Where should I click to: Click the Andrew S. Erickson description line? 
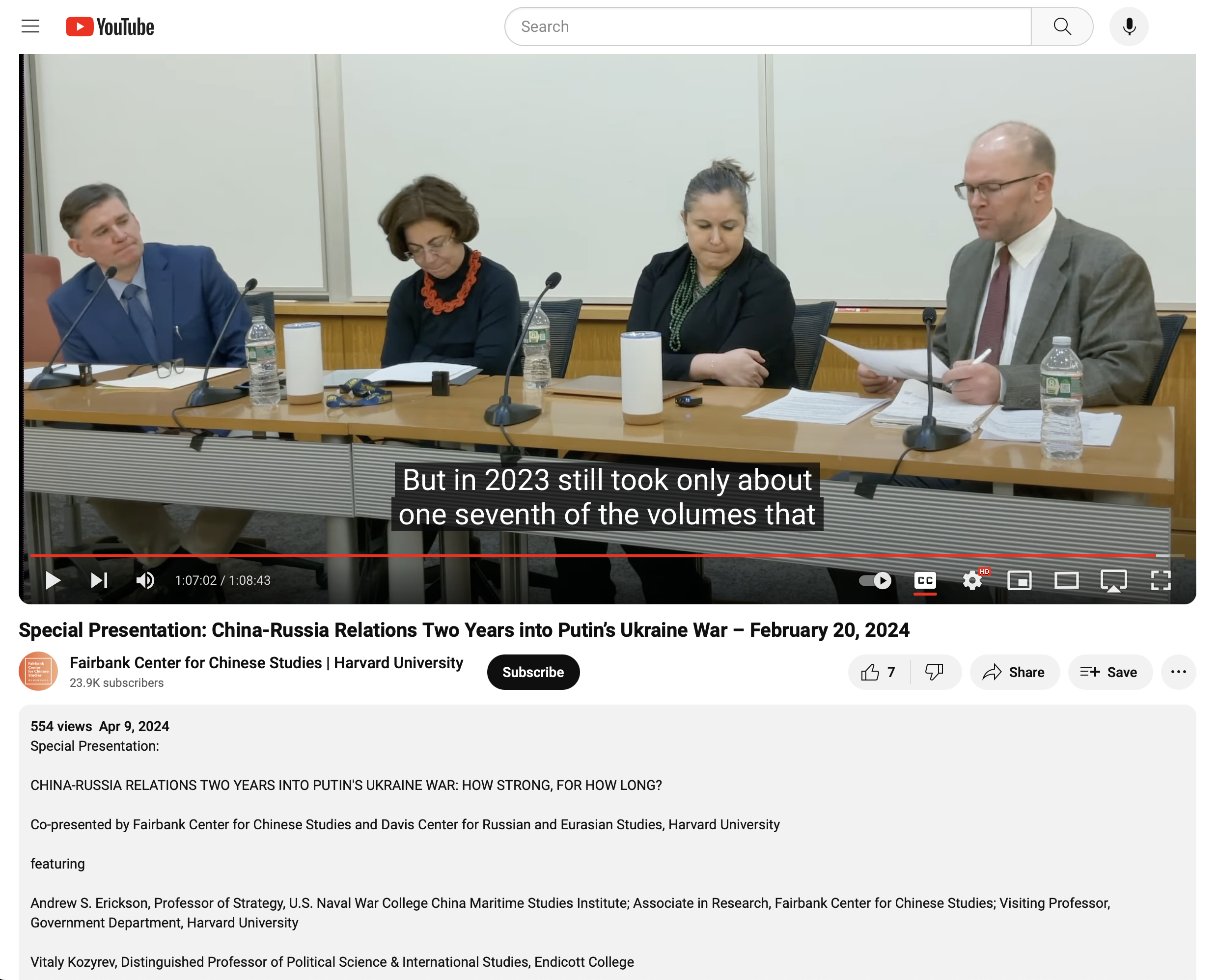[x=570, y=913]
